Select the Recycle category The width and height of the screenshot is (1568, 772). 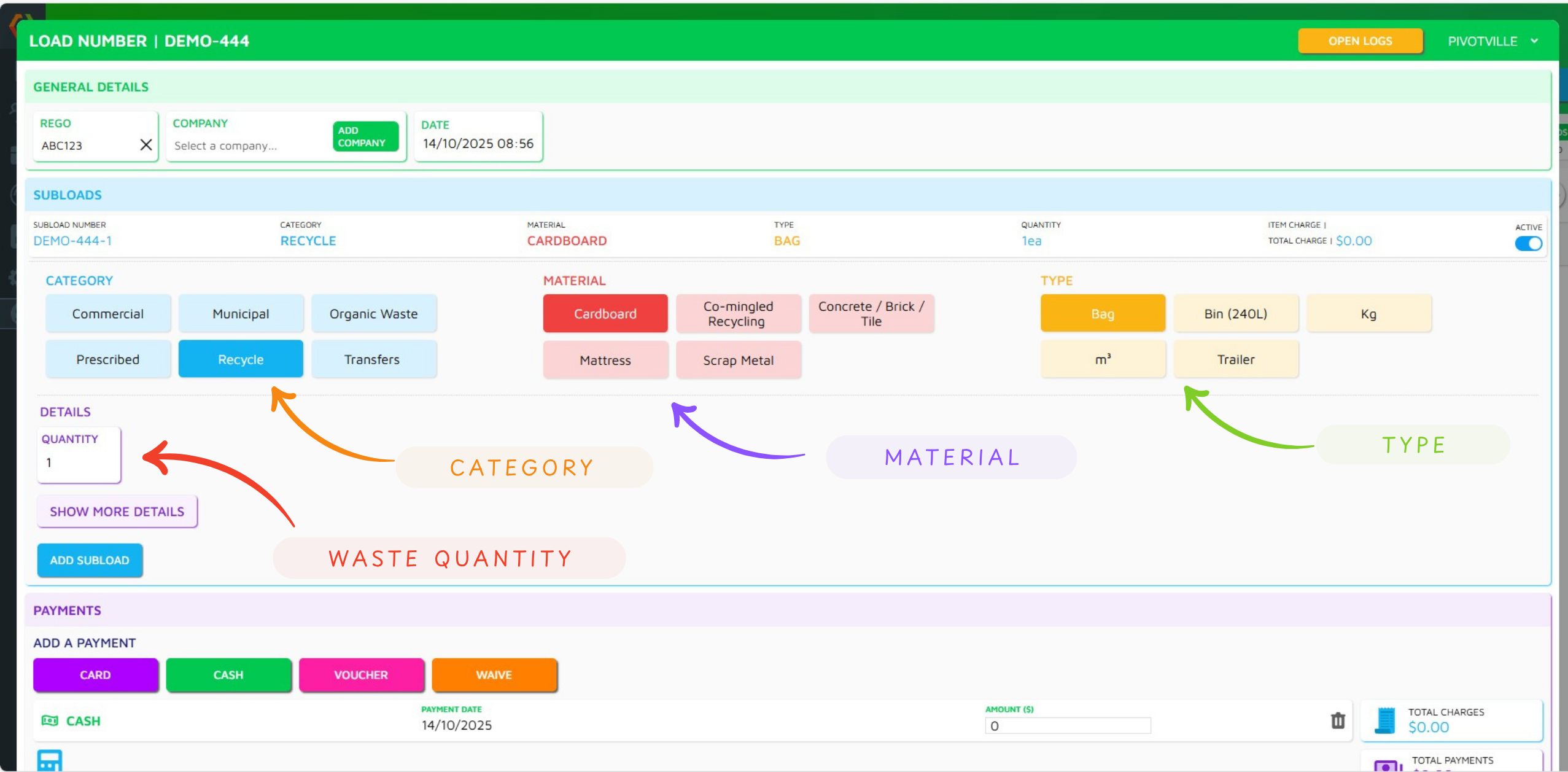[241, 359]
